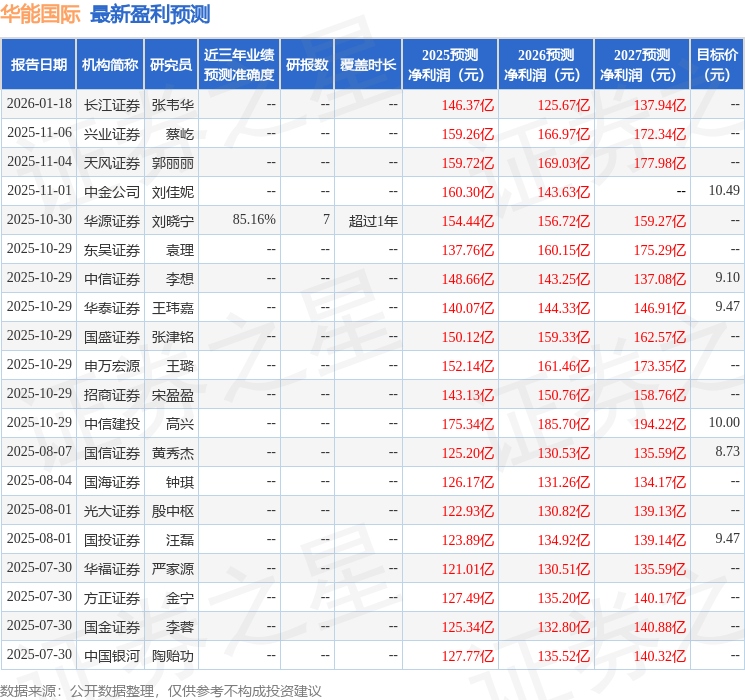Click the accuracy value 85.16%
This screenshot has height=700, width=745.
coord(254,220)
